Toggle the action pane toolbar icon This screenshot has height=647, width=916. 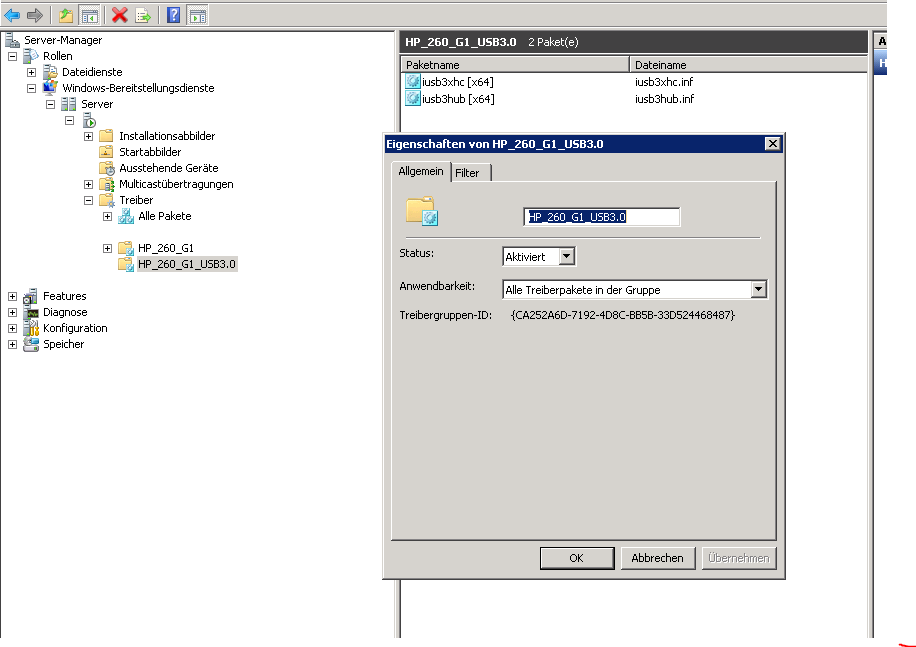coord(197,15)
